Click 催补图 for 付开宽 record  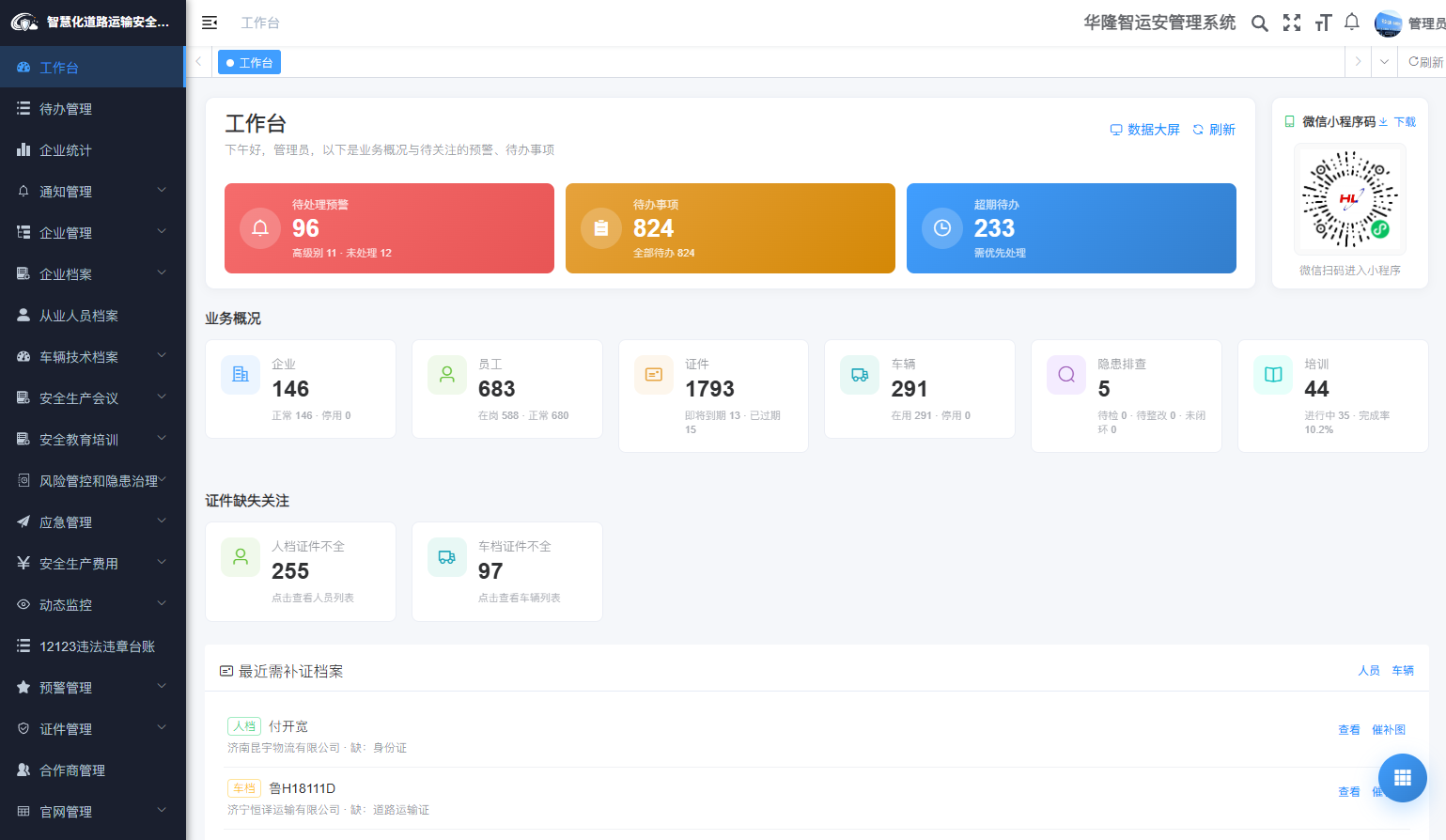pos(1389,730)
